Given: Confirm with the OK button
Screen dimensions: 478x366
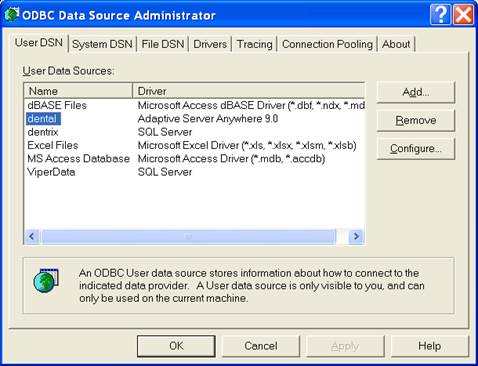Looking at the screenshot, I should (176, 346).
